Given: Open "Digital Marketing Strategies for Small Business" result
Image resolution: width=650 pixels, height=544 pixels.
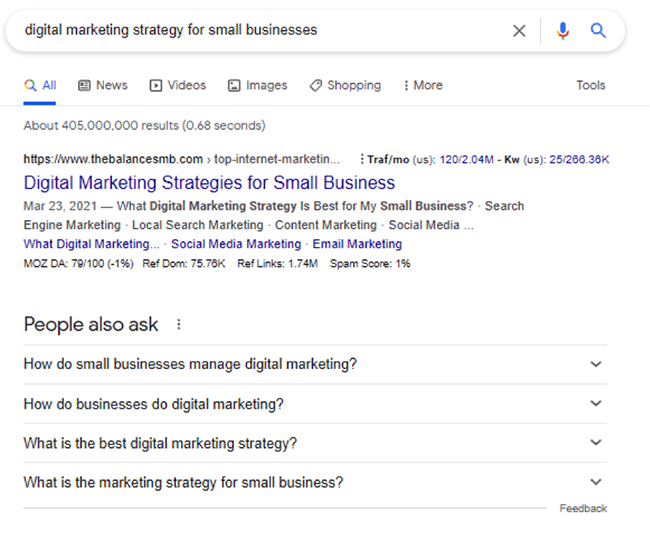Looking at the screenshot, I should pyautogui.click(x=209, y=182).
